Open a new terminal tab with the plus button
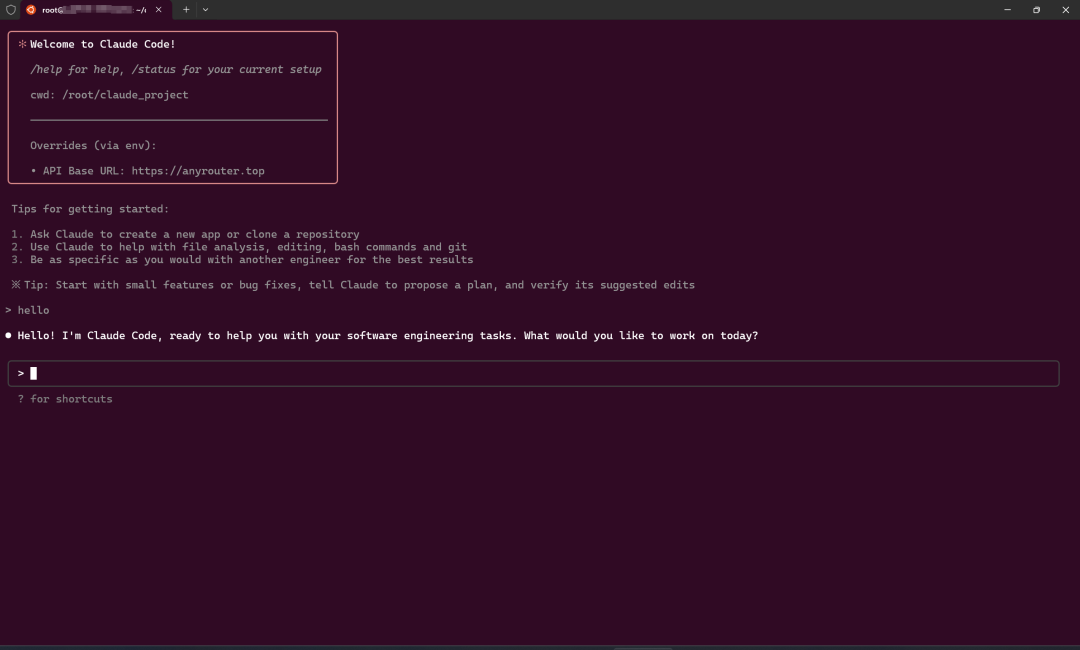1080x650 pixels. point(186,10)
